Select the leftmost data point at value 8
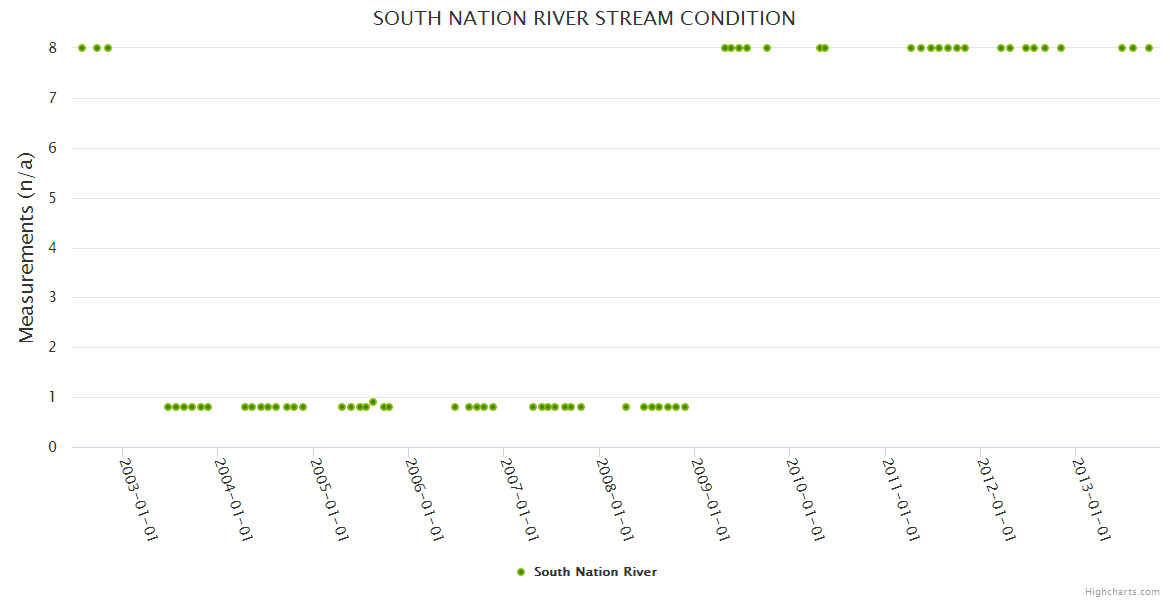 tap(82, 48)
